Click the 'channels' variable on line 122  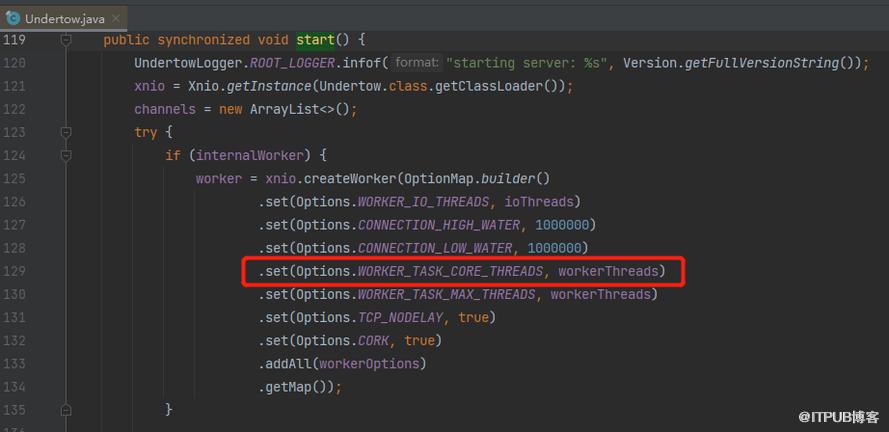pos(165,109)
